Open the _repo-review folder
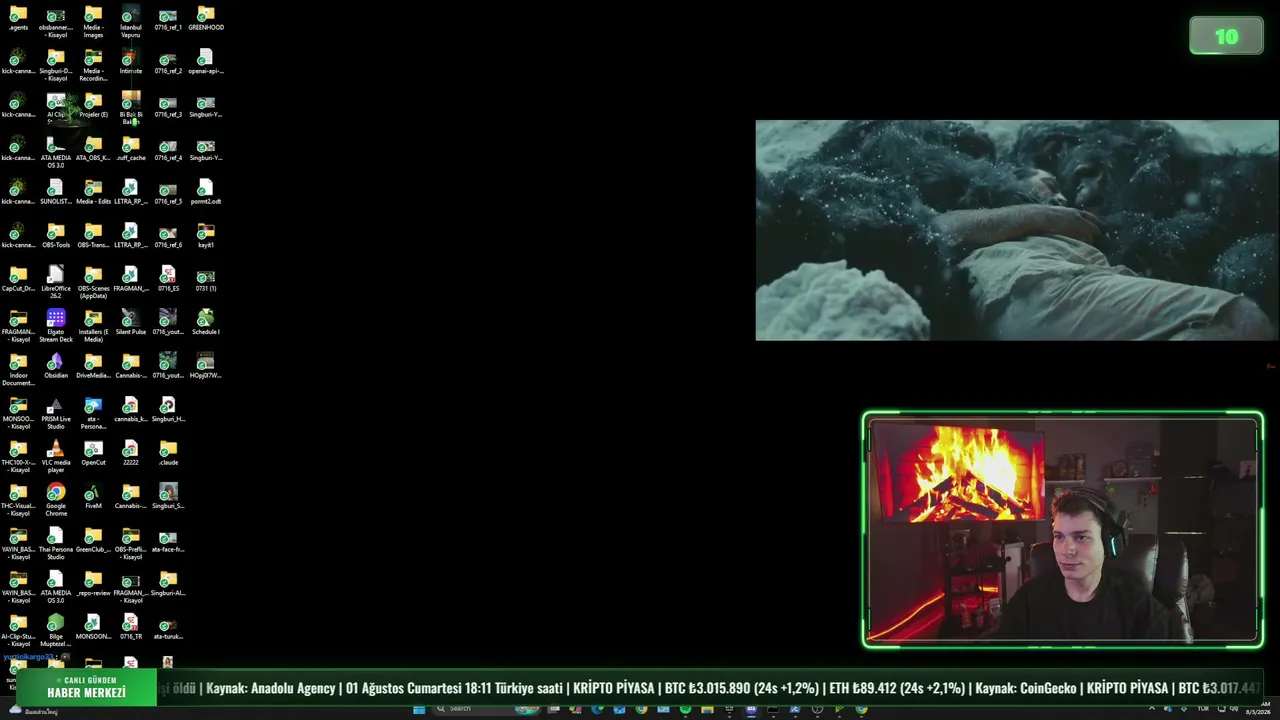The height and width of the screenshot is (720, 1280). [x=93, y=584]
